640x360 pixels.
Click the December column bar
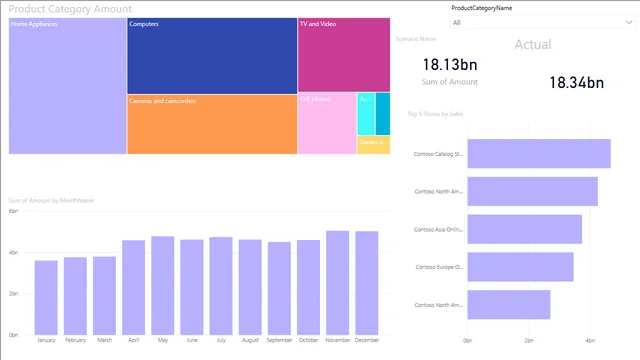(x=367, y=283)
